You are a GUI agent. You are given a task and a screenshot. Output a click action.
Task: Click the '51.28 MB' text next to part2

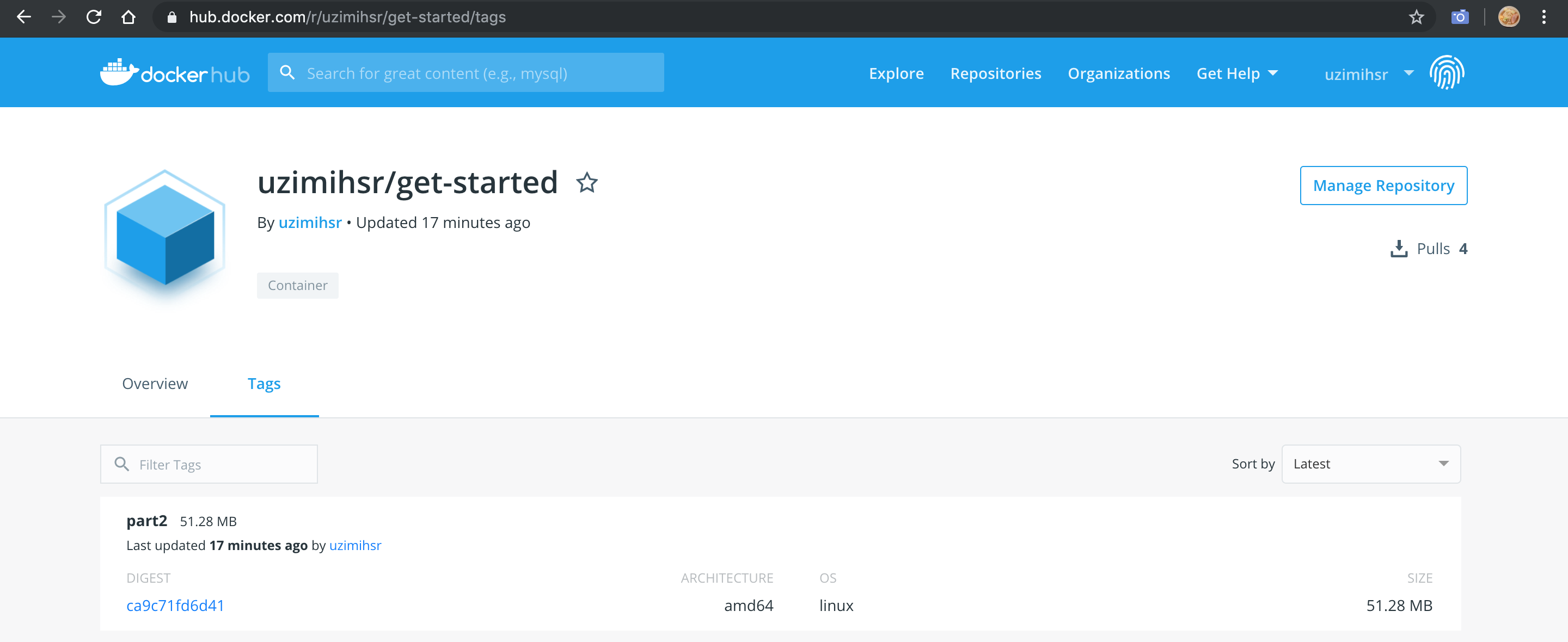click(208, 522)
